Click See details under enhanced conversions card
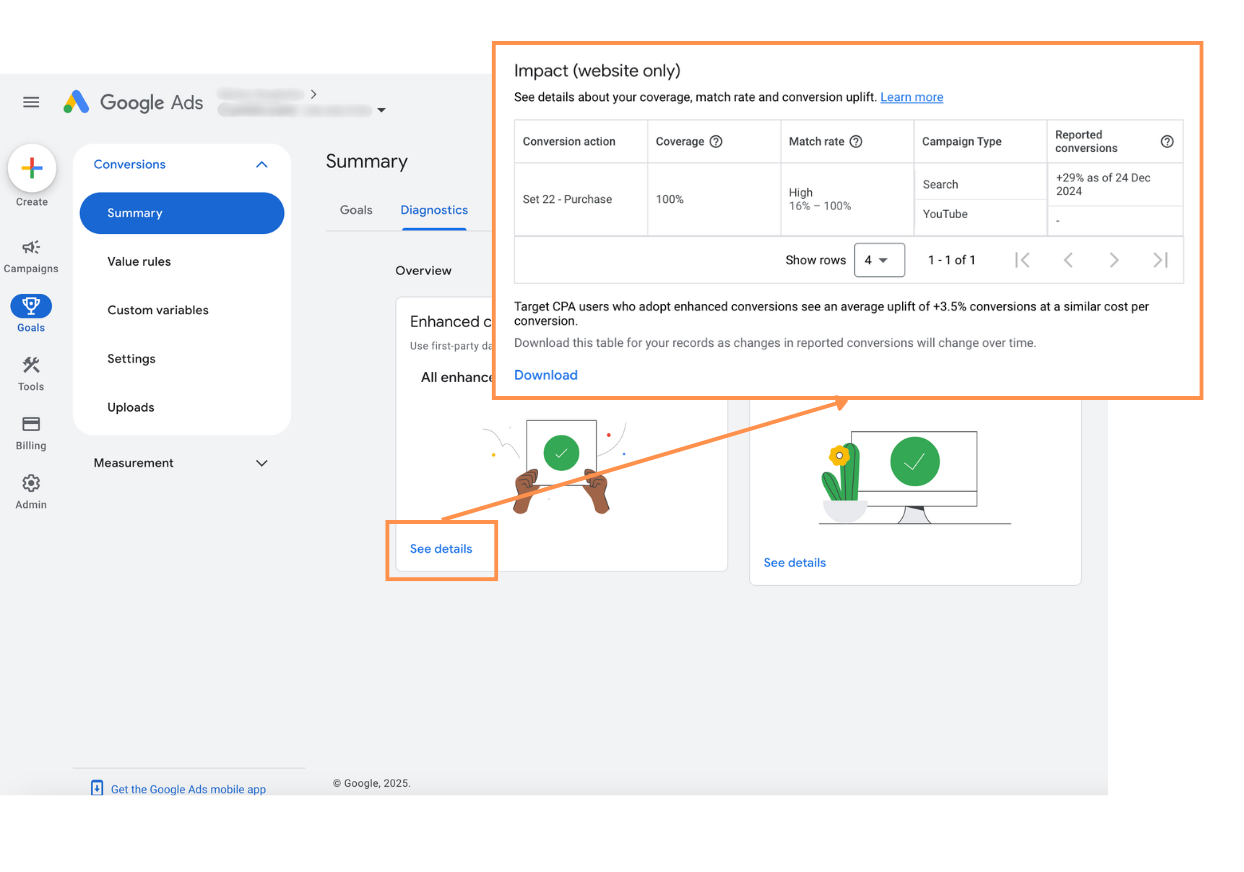 coord(441,549)
